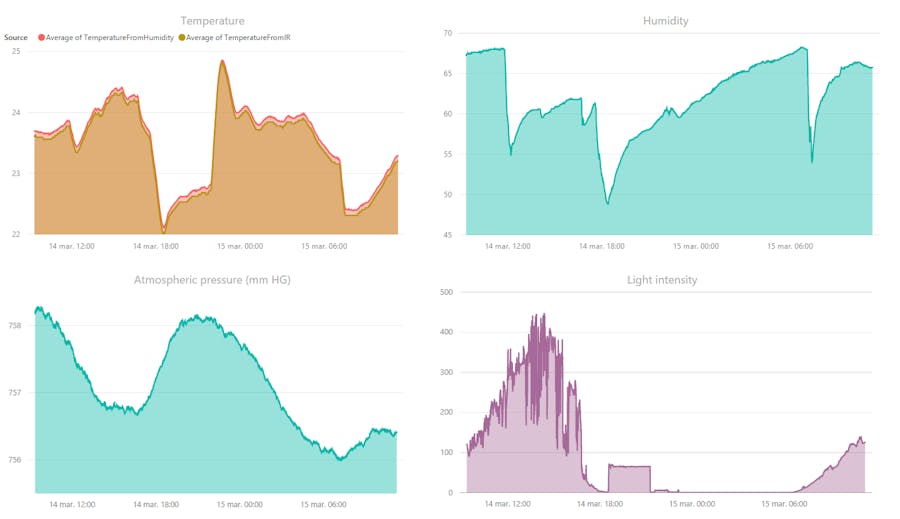This screenshot has width=900, height=519.
Task: Click the highest peak of the Temperature chart
Action: (x=222, y=62)
